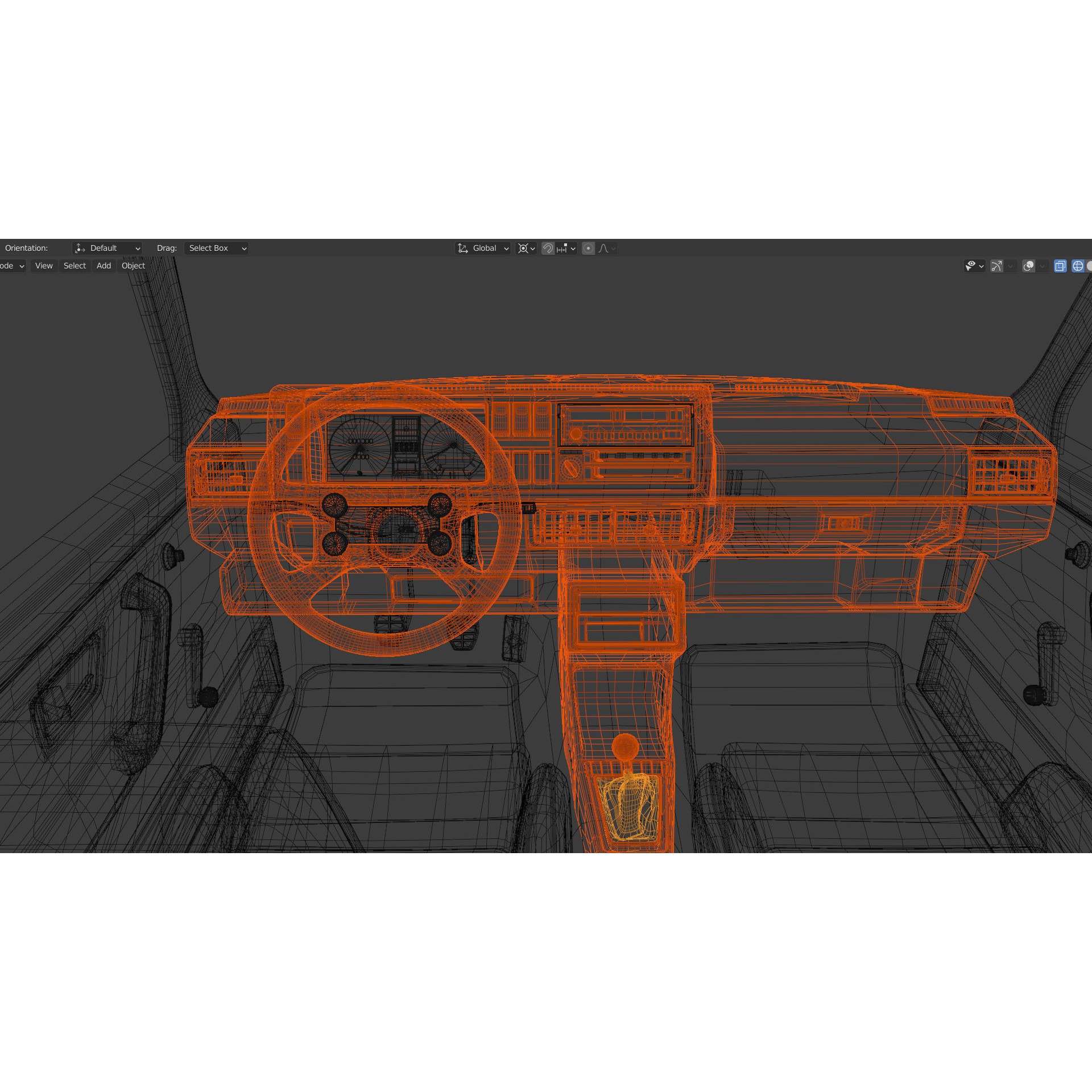
Task: Toggle X-Ray viewport mode
Action: 1060,266
